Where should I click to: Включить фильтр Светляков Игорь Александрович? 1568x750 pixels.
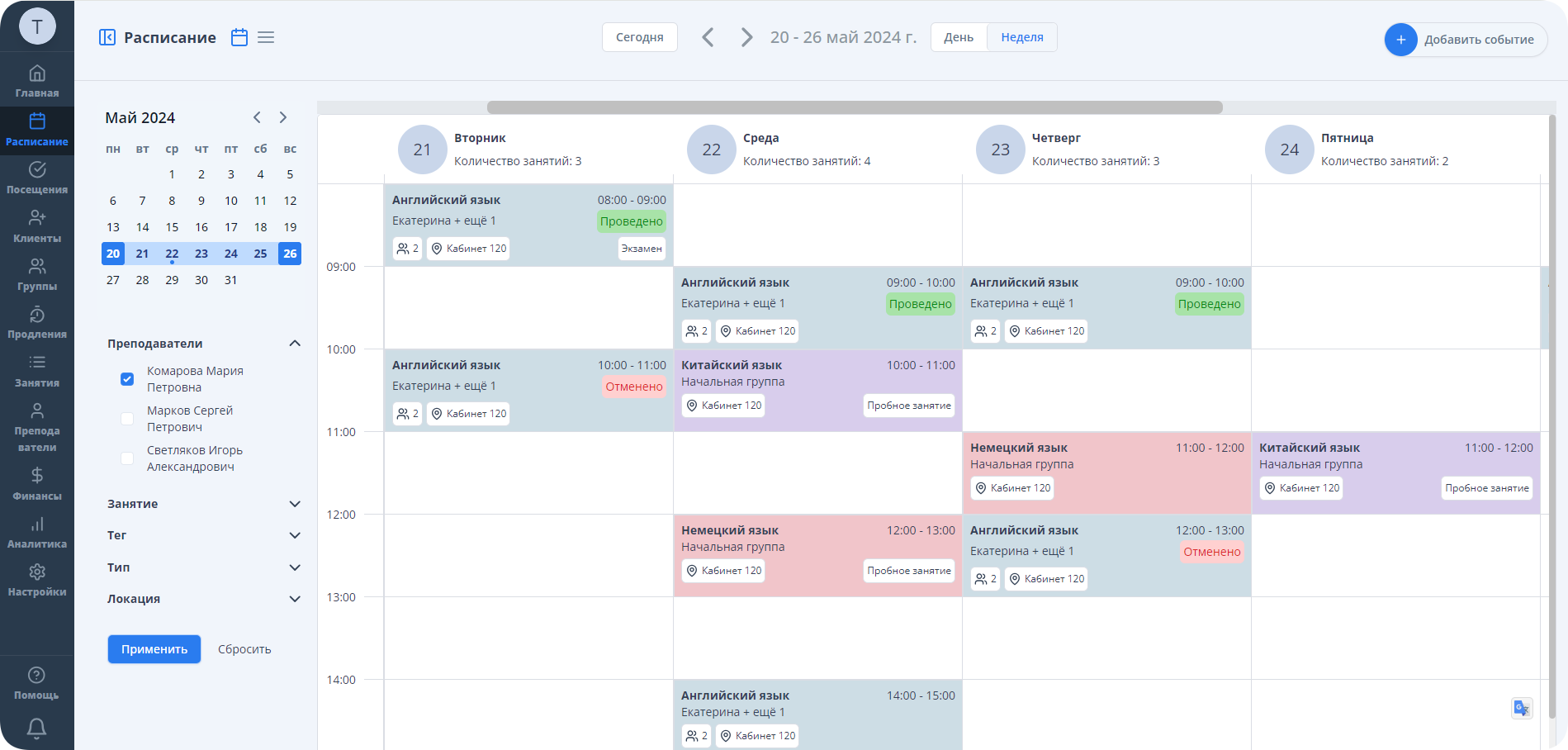(127, 458)
